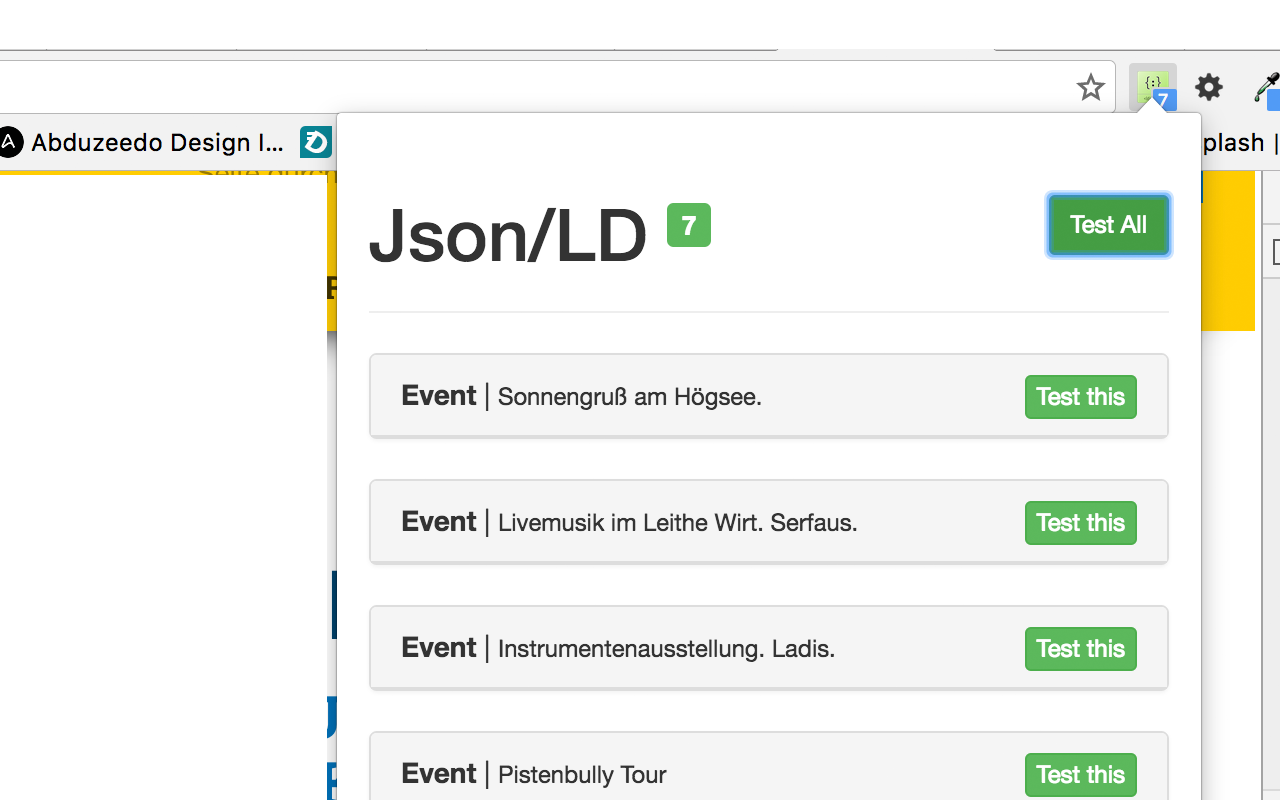Image resolution: width=1280 pixels, height=800 pixels.
Task: Click the bookmark star icon
Action: click(1090, 88)
